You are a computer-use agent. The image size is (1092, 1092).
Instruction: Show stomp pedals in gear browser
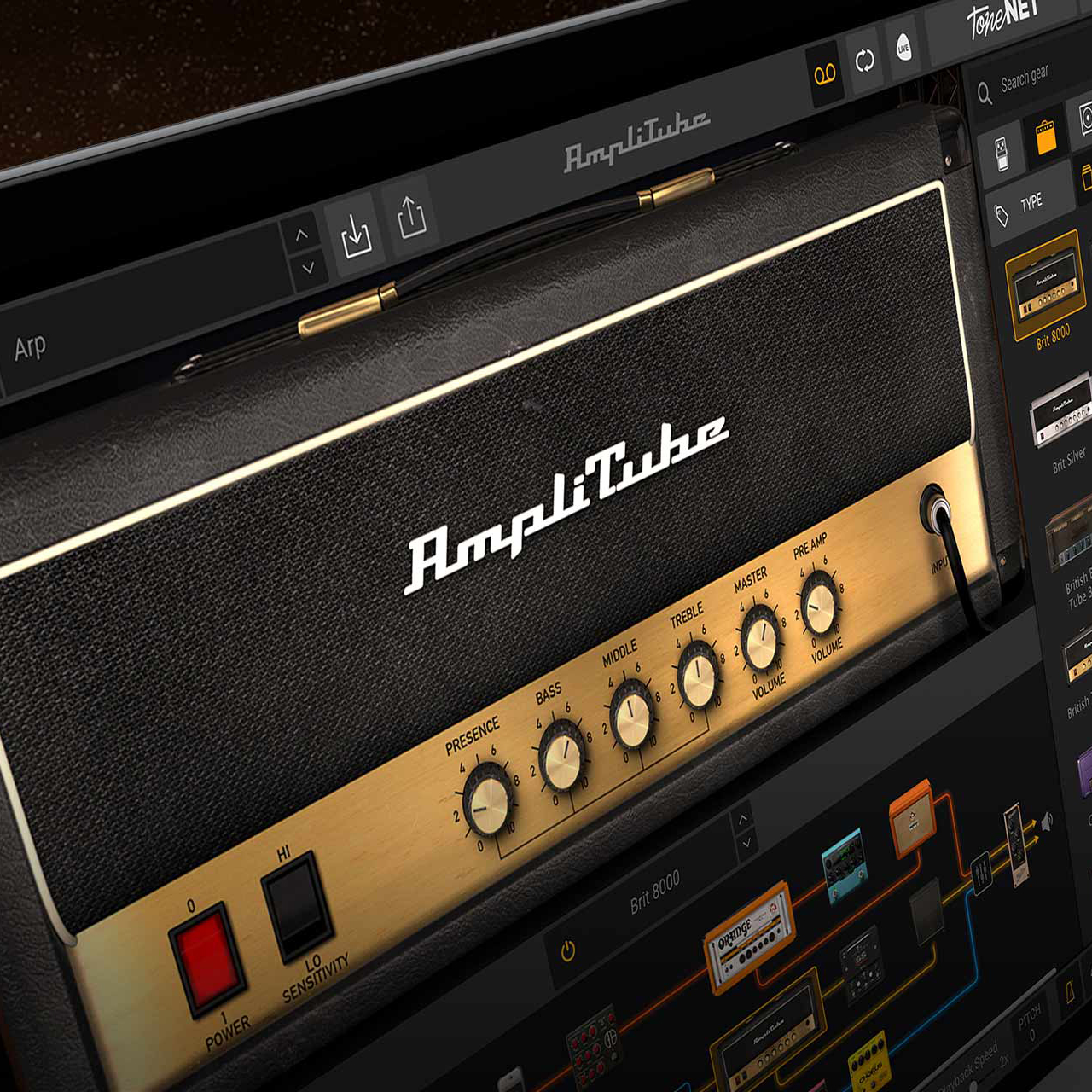[x=1001, y=154]
